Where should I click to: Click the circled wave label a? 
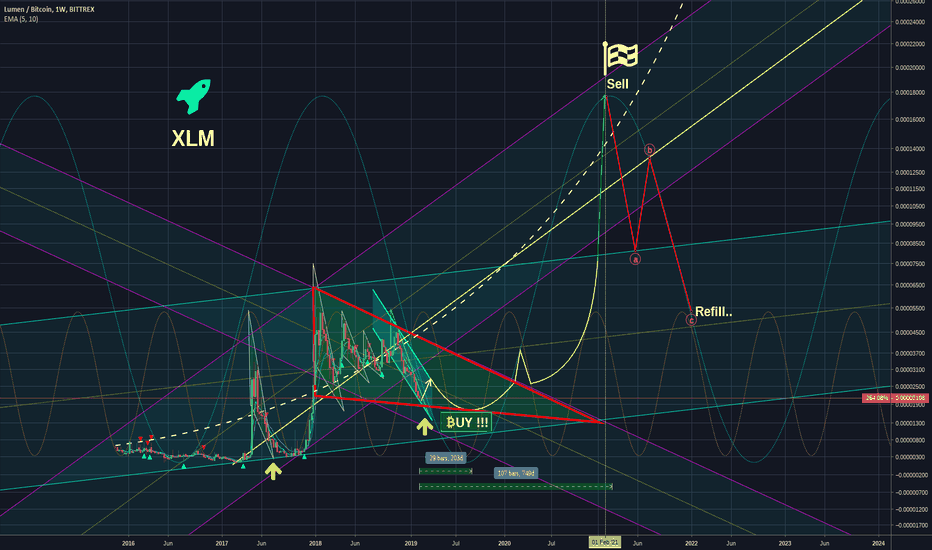pos(635,259)
